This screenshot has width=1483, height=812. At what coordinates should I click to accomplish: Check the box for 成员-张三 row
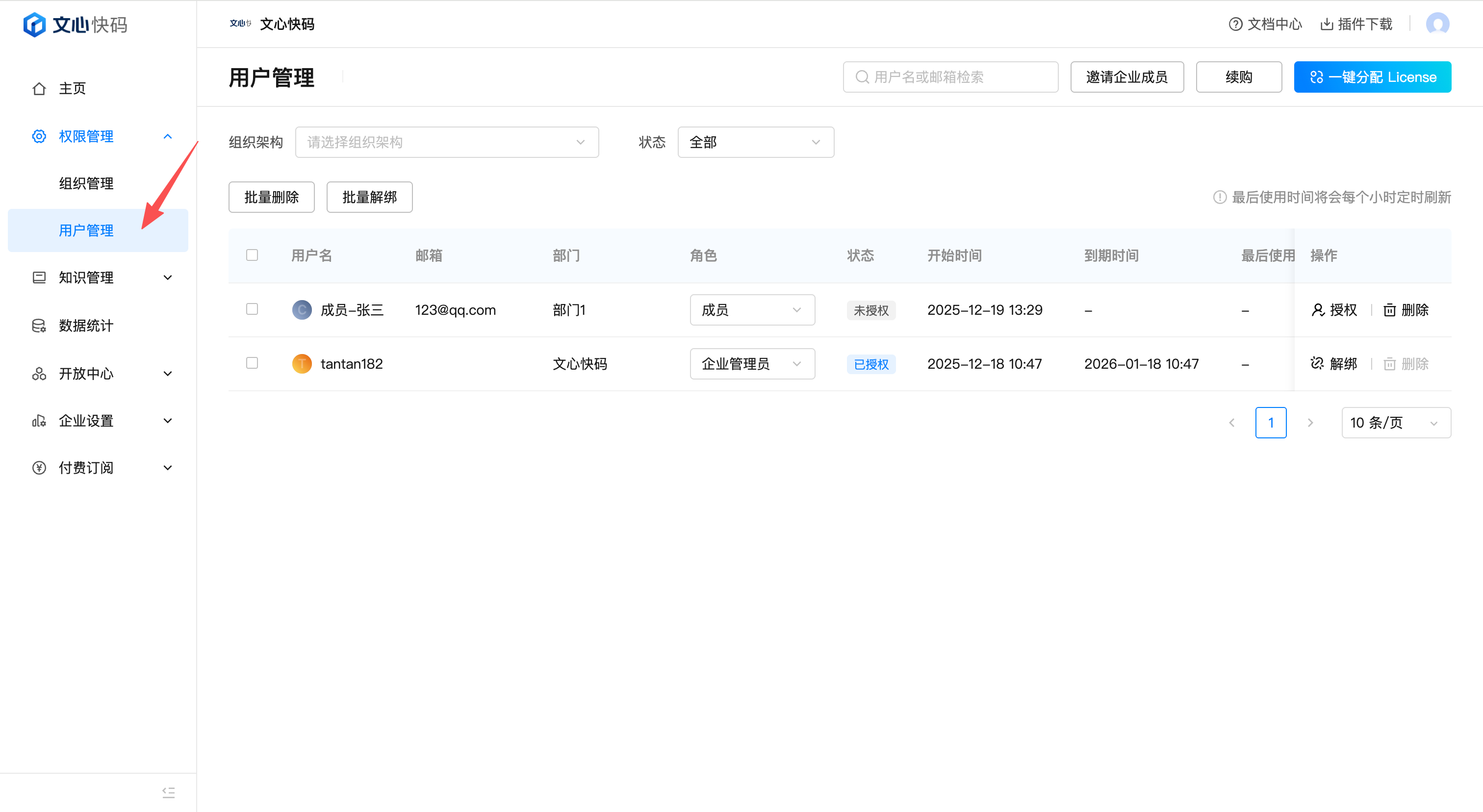[x=252, y=309]
